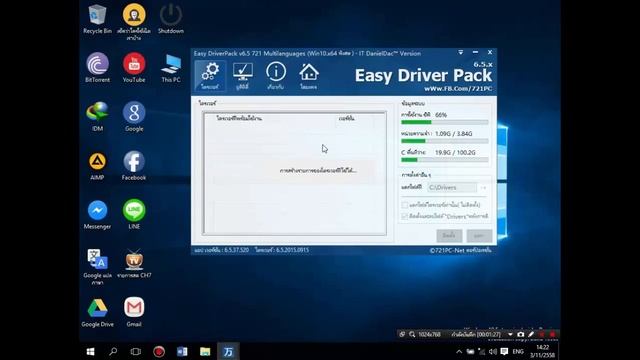Select the Google desktop icon
Image resolution: width=640 pixels, height=360 pixels.
coord(134,117)
